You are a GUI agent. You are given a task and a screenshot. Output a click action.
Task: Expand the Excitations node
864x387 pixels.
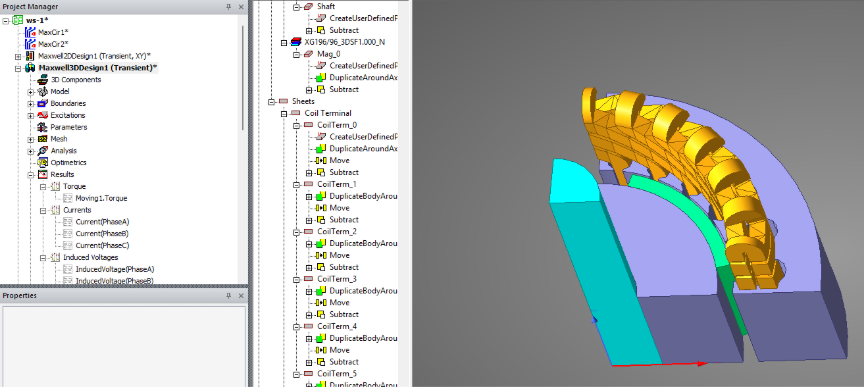point(31,116)
